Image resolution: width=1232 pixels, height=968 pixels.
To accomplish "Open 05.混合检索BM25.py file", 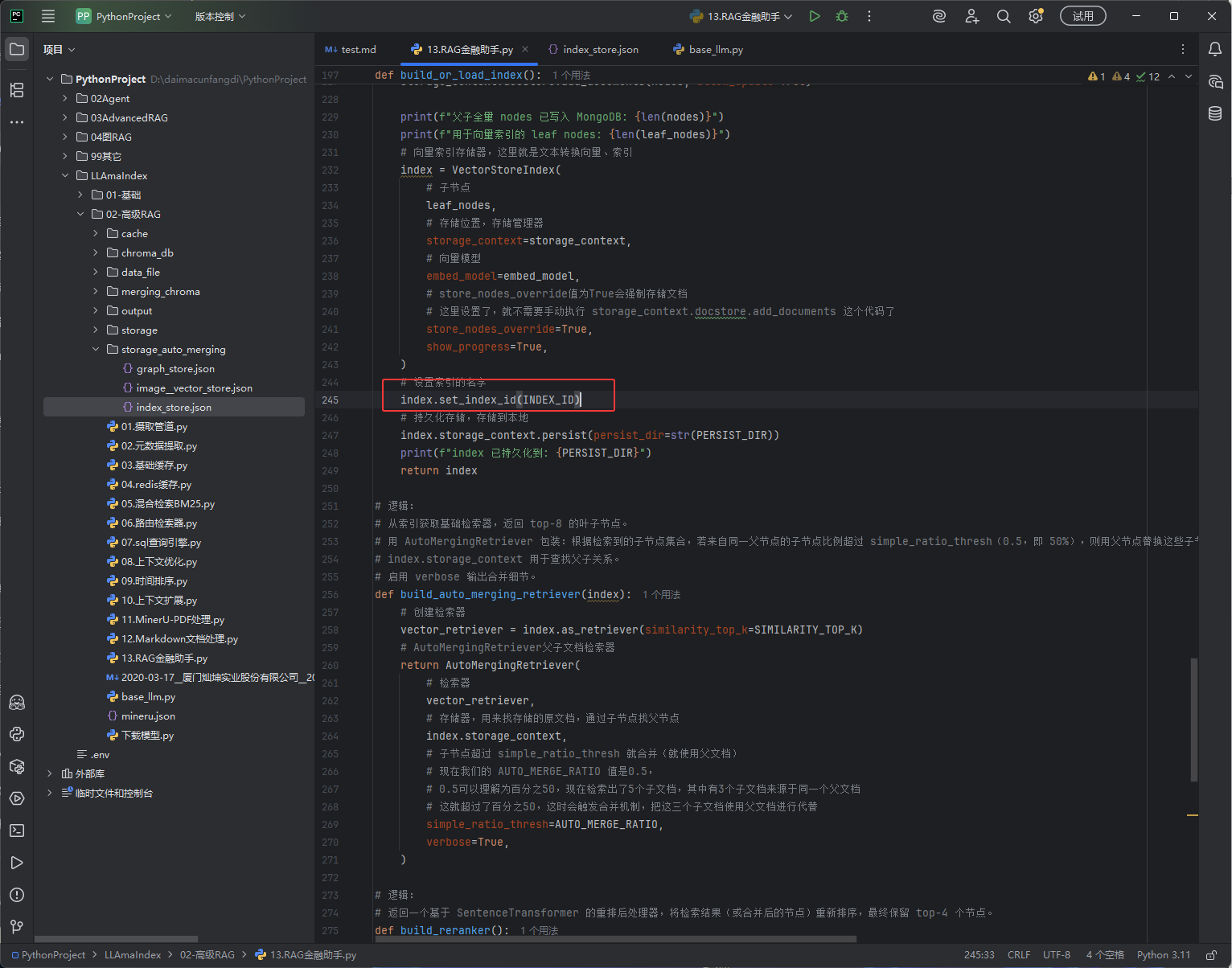I will [x=168, y=503].
